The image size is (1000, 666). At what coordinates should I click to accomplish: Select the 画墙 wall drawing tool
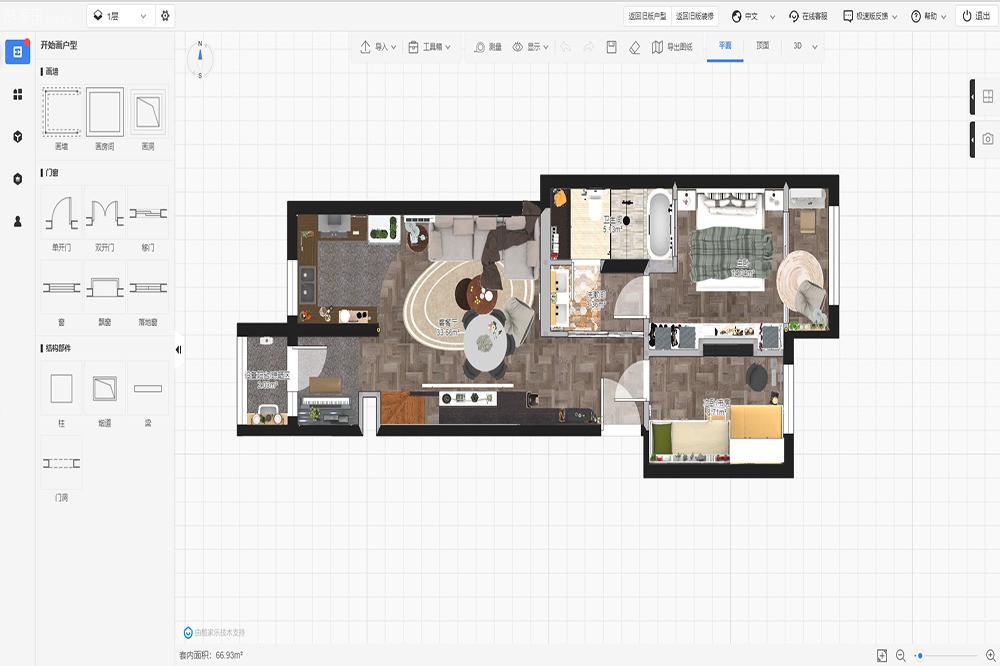click(61, 112)
